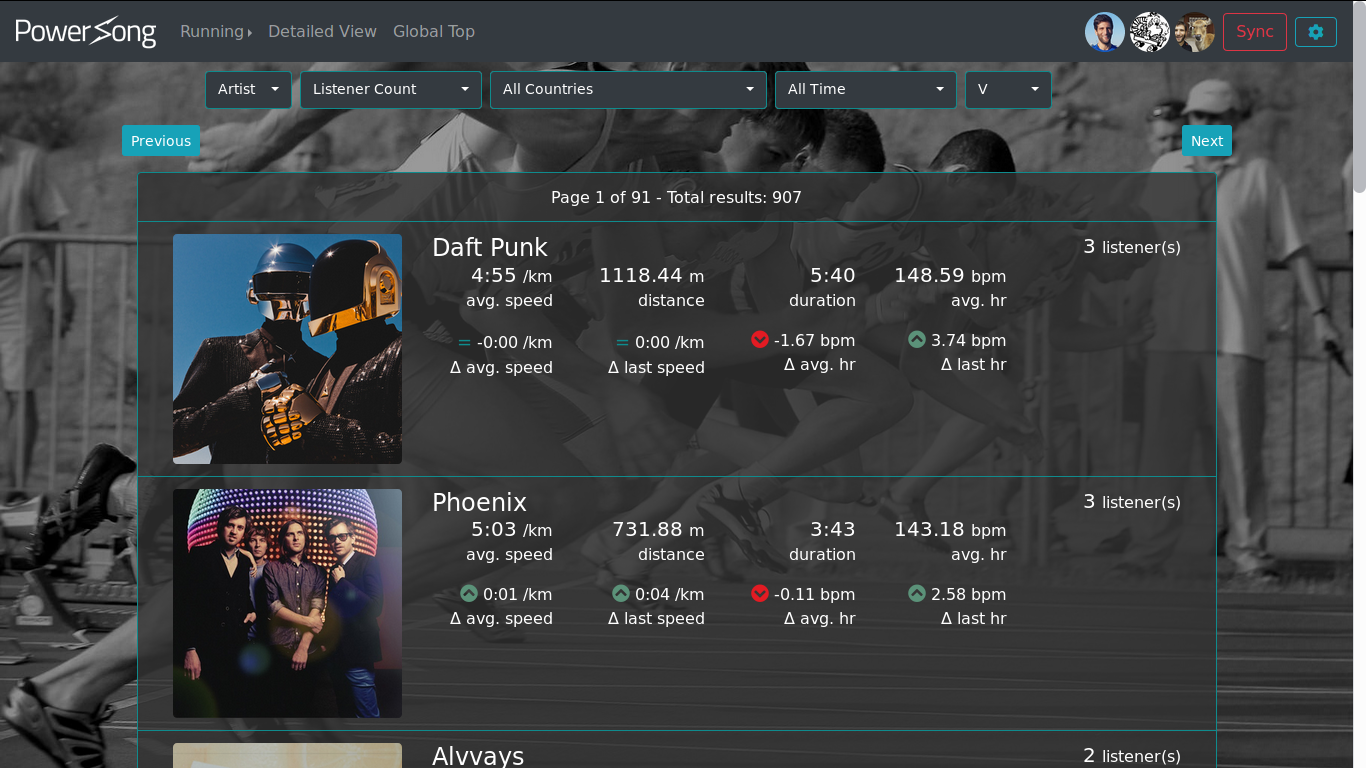The height and width of the screenshot is (768, 1366).
Task: Go to the Previous page
Action: point(161,141)
